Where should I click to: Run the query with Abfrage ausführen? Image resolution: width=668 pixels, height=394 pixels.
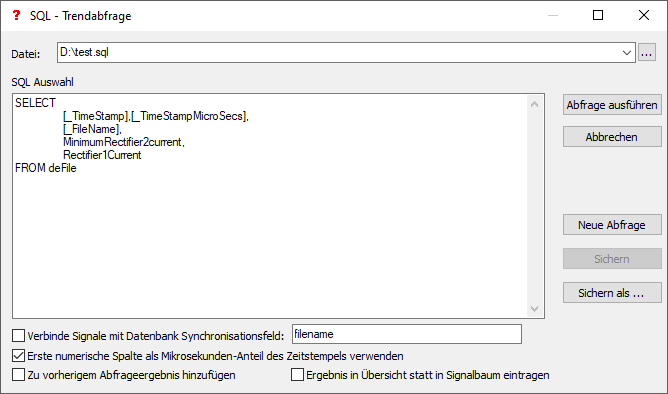(x=612, y=105)
